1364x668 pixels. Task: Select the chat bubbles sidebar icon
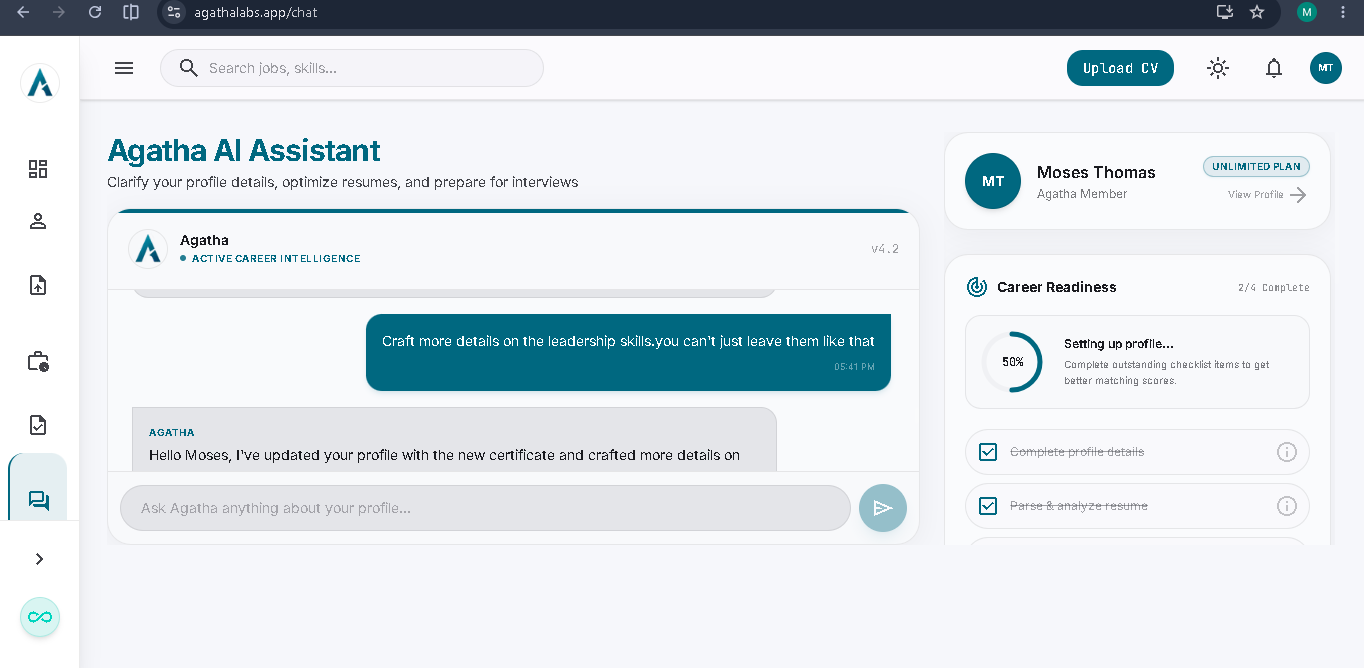point(38,501)
